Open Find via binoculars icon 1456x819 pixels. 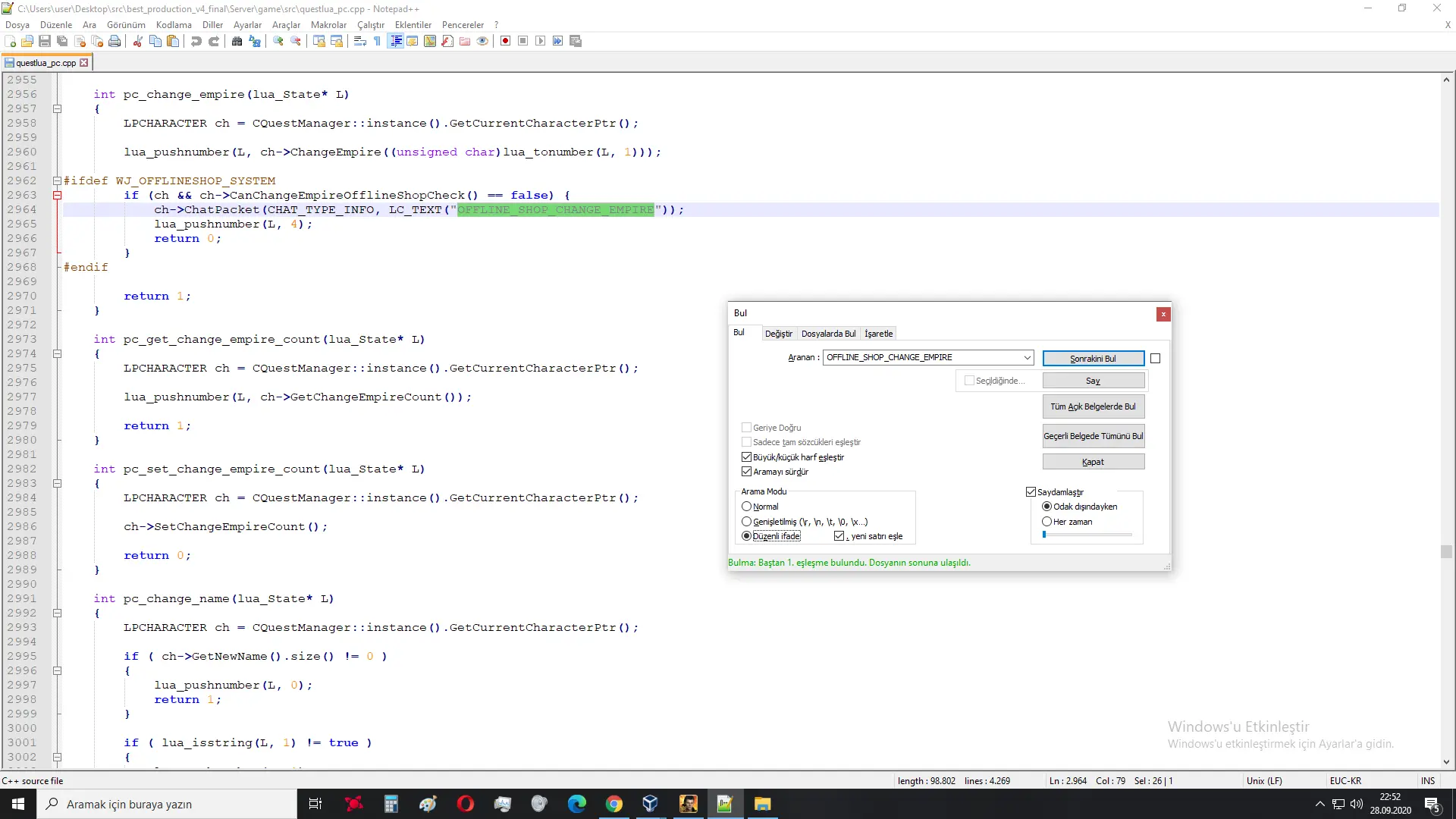point(237,41)
